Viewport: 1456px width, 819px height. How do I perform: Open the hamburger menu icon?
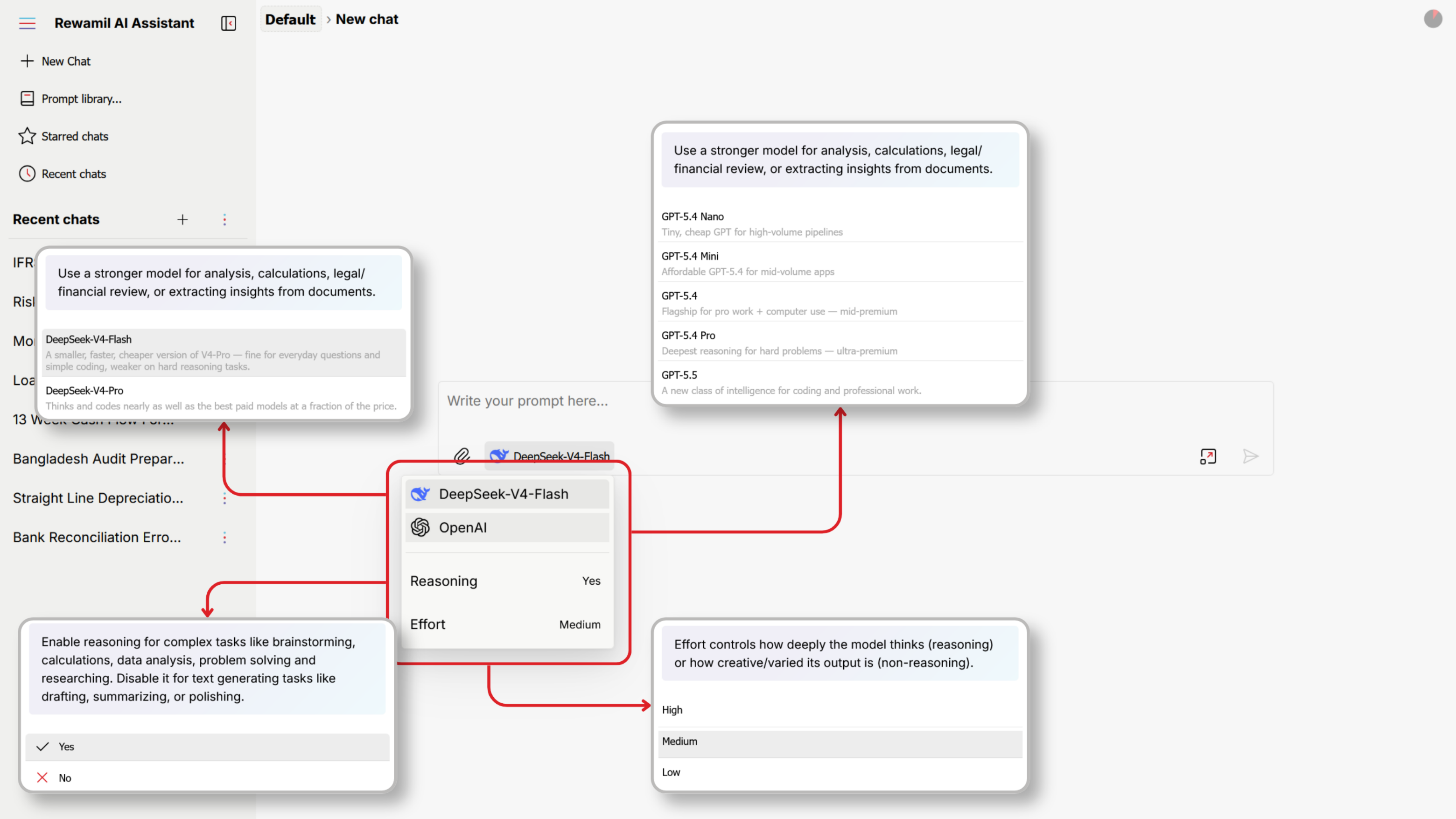(27, 23)
